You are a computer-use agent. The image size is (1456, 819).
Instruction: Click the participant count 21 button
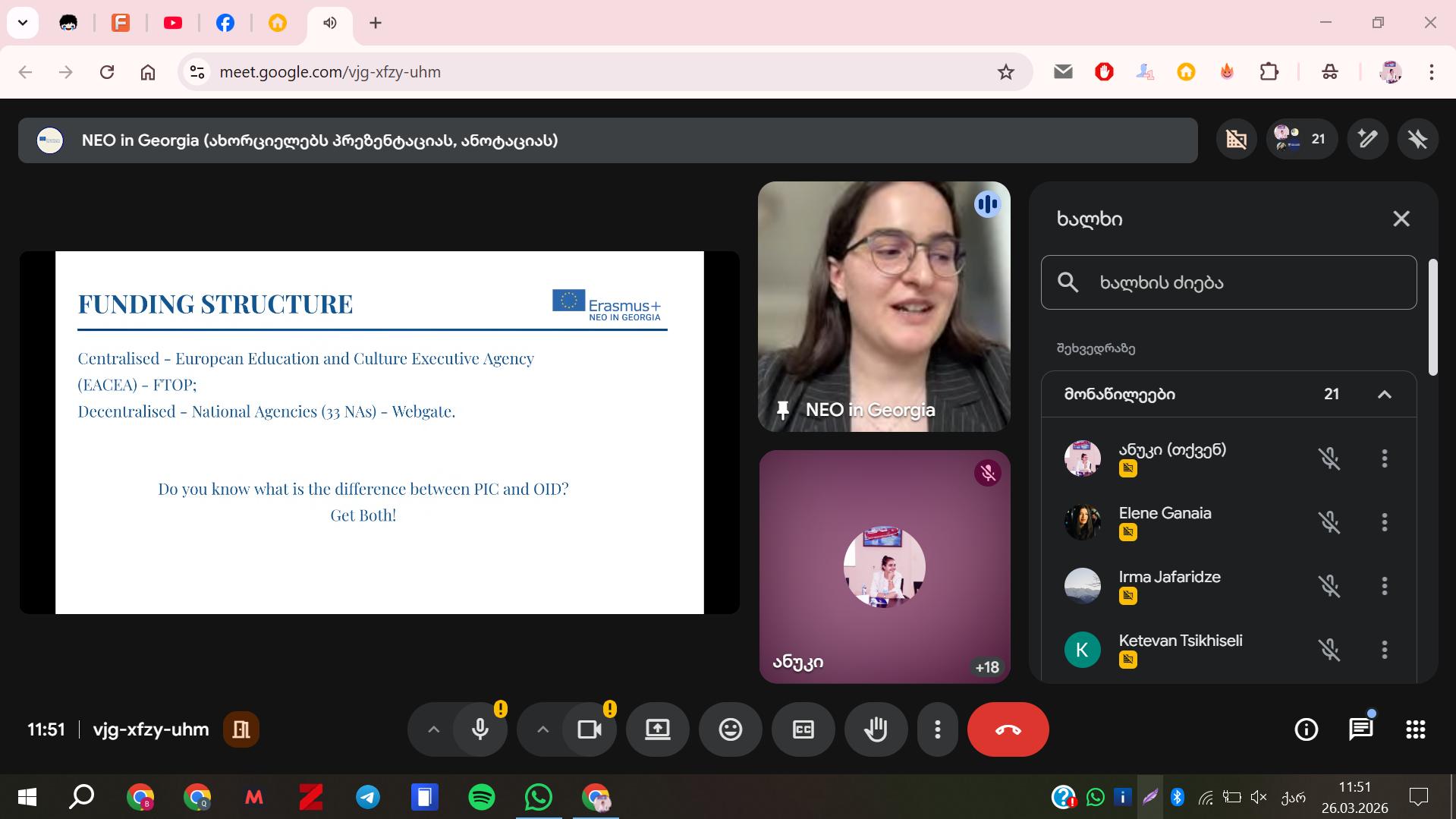point(1301,139)
